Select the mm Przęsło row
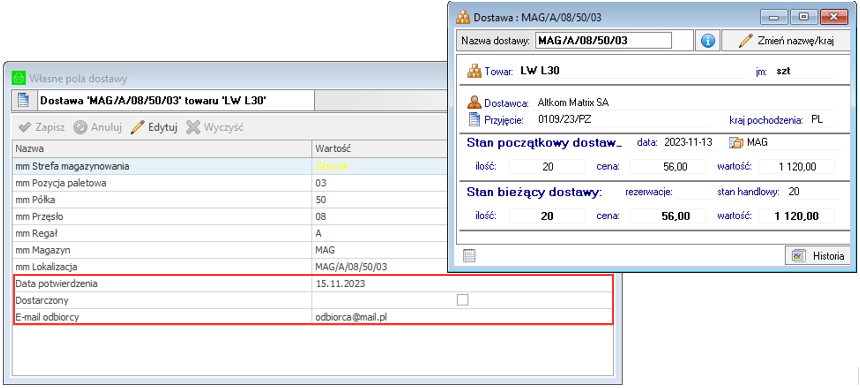Image resolution: width=860 pixels, height=388 pixels. click(x=230, y=216)
